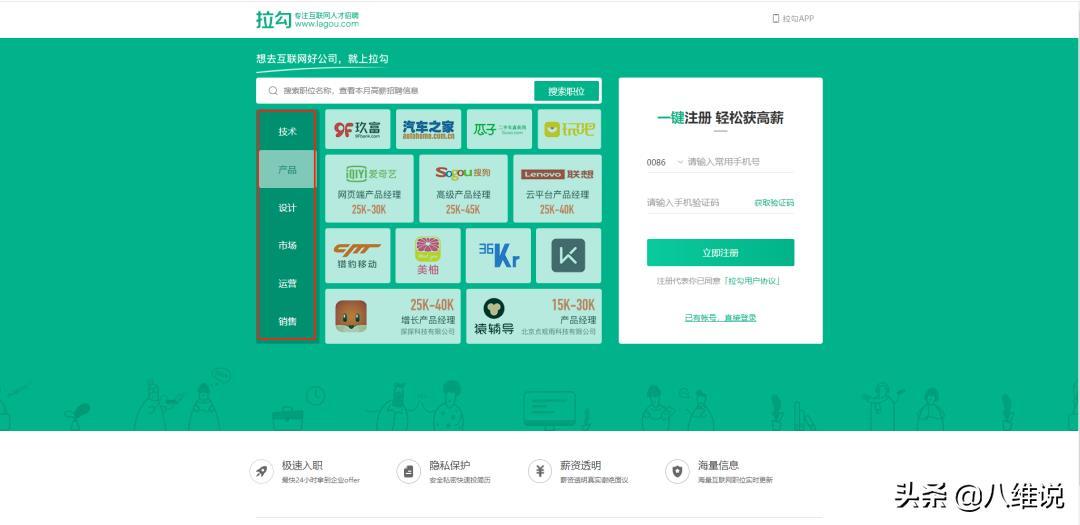Choose the 运营 category tab
The image size is (1080, 525).
pos(287,284)
